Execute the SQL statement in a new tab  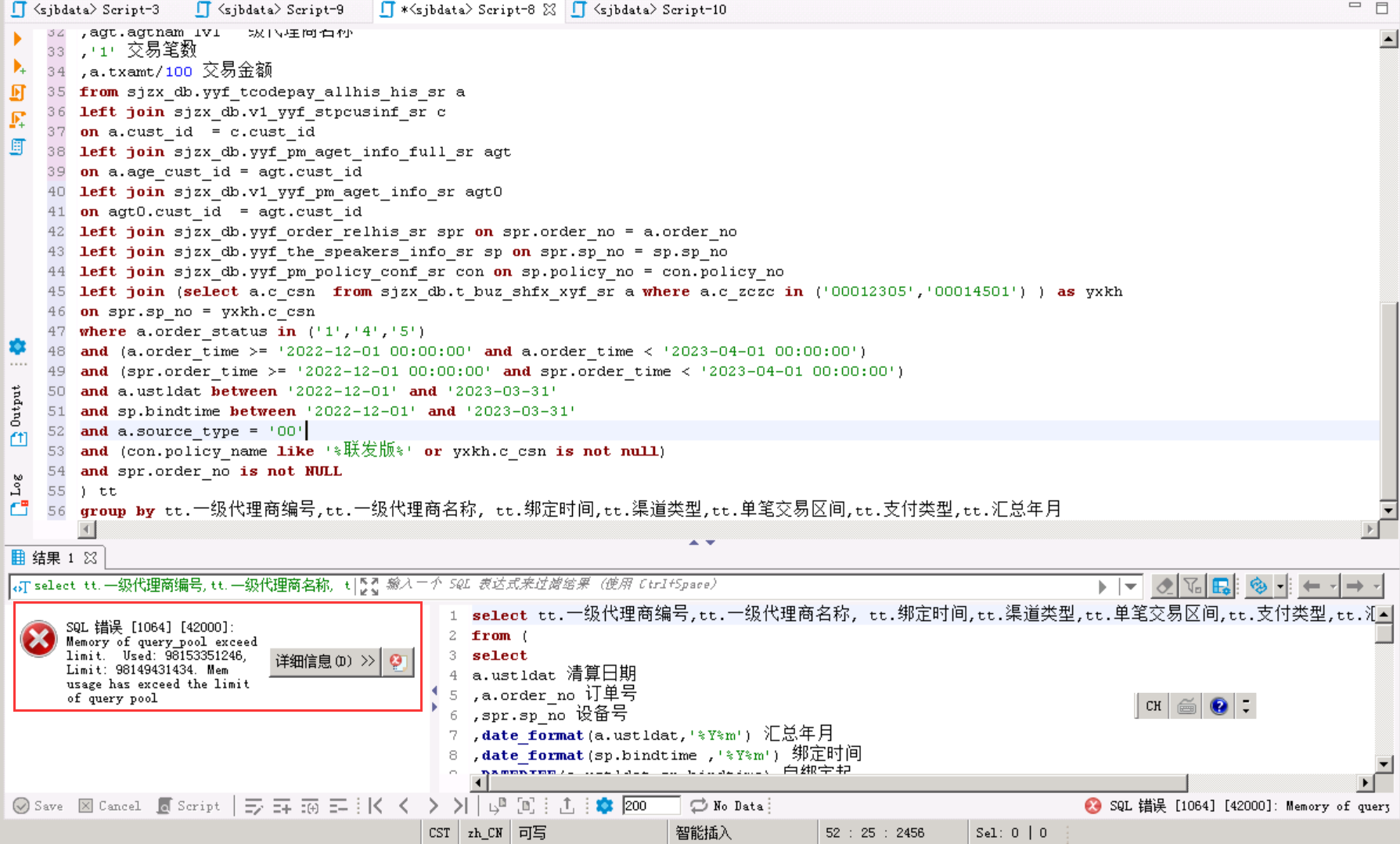[x=19, y=67]
